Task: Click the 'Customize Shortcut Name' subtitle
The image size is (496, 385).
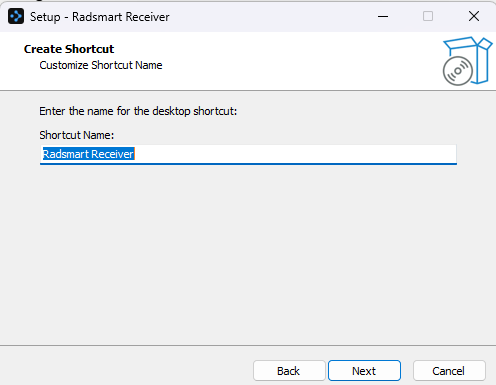Action: [101, 65]
